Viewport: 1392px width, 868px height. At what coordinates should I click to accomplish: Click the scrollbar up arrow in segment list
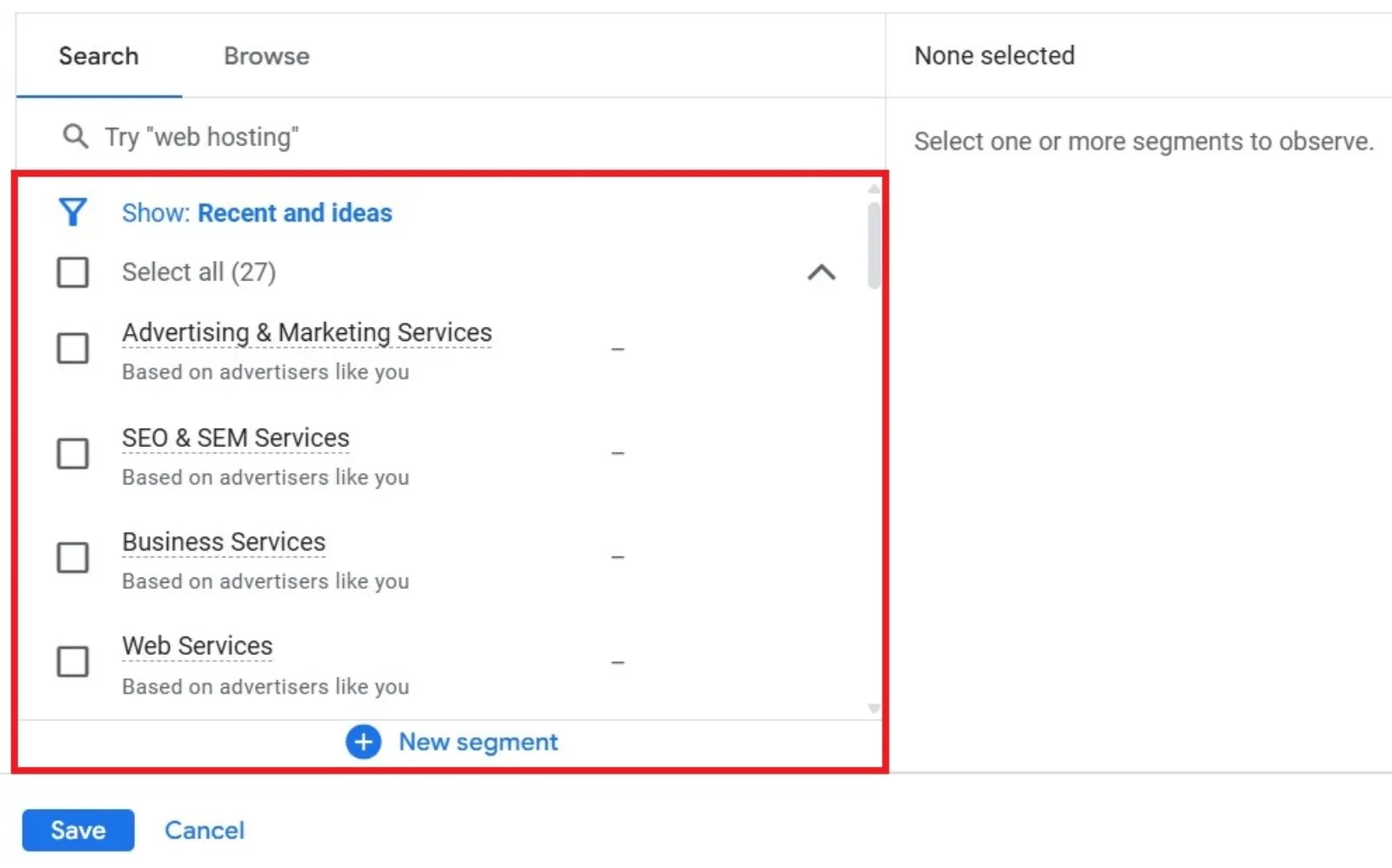pos(874,189)
